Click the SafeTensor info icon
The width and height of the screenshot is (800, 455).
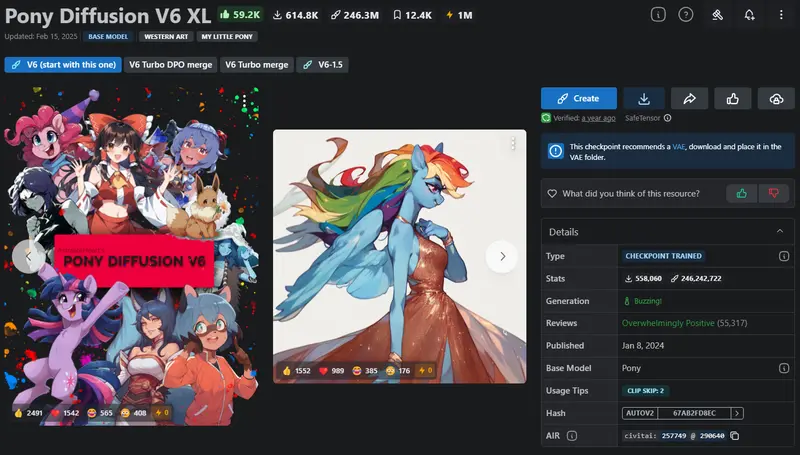click(667, 118)
